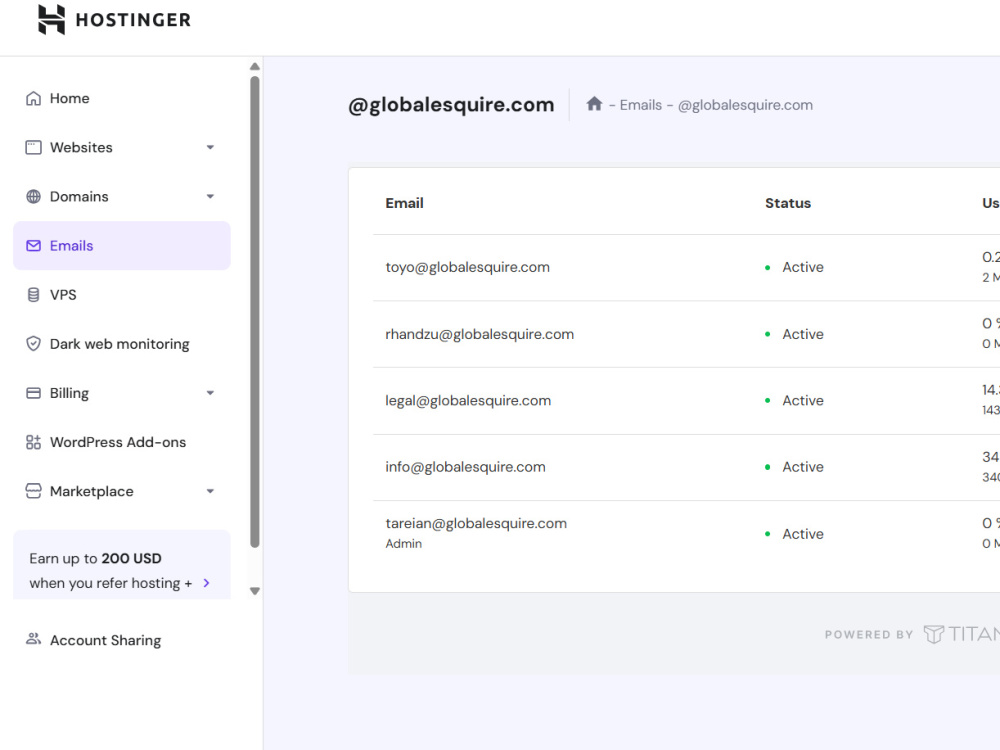Select legal@globalesquire.com email row

[686, 401]
